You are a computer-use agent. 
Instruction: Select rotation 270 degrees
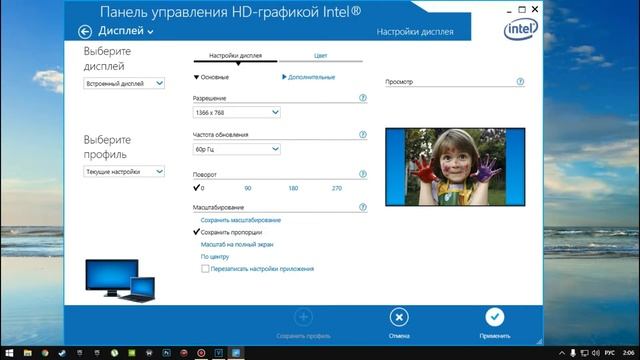click(337, 188)
